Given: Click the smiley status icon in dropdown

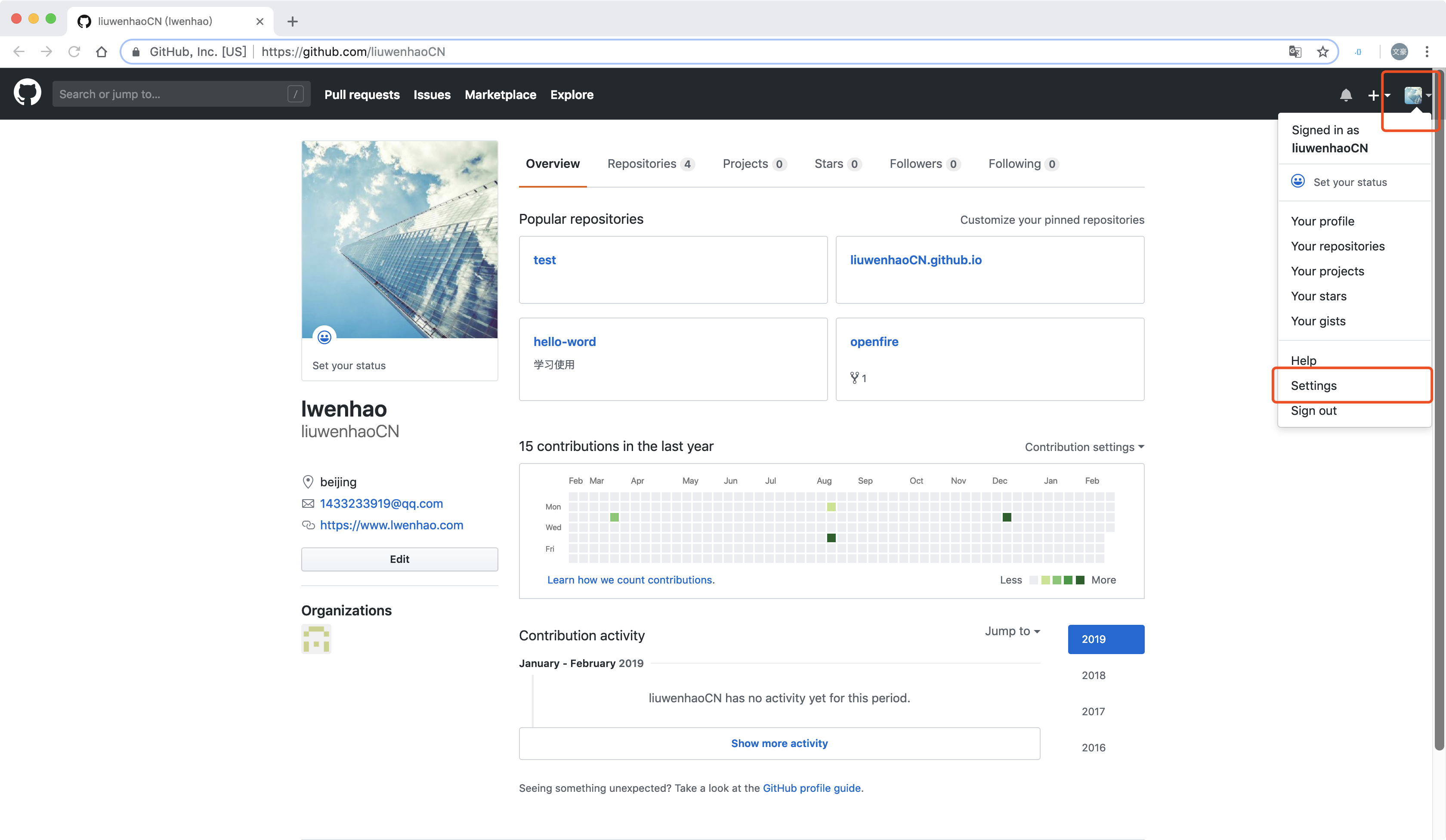Looking at the screenshot, I should (x=1298, y=181).
